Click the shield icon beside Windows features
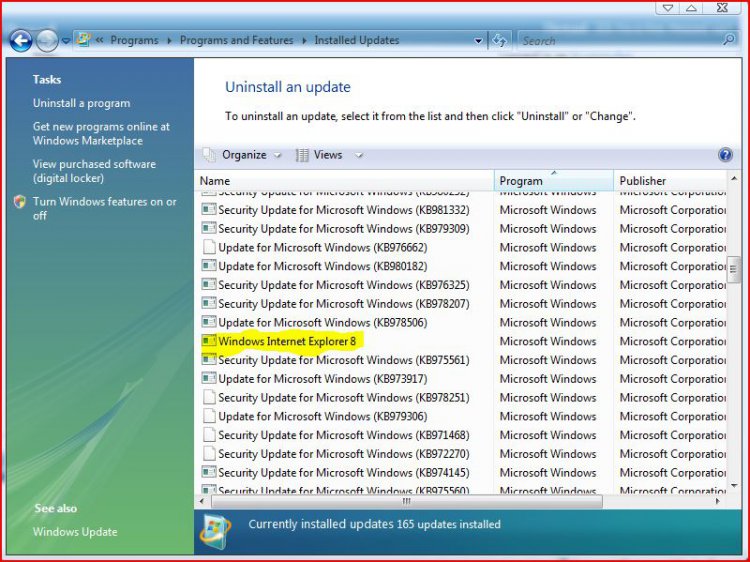 [19, 202]
